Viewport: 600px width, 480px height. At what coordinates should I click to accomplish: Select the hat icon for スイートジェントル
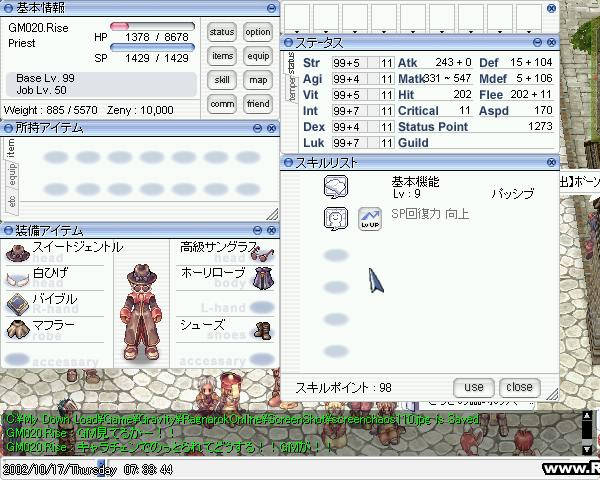[x=17, y=252]
